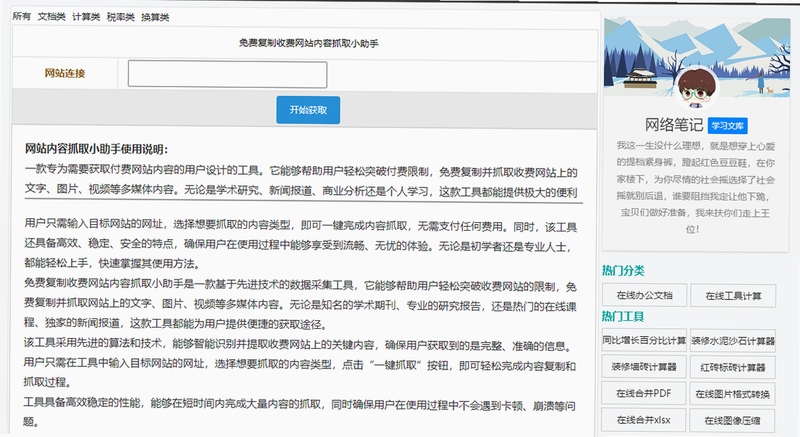Switch to the 文档类 tab
800x437 pixels.
click(52, 17)
